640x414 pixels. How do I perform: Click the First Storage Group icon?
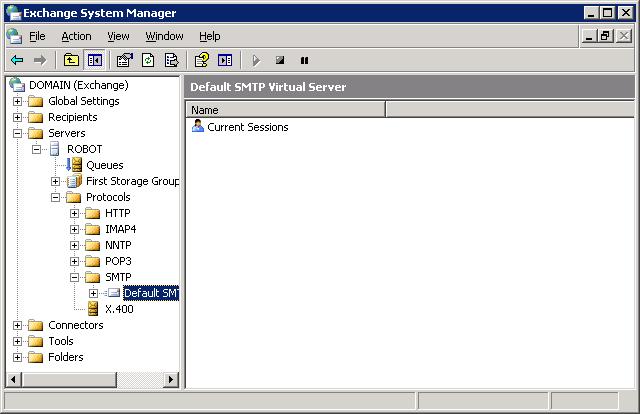point(74,181)
